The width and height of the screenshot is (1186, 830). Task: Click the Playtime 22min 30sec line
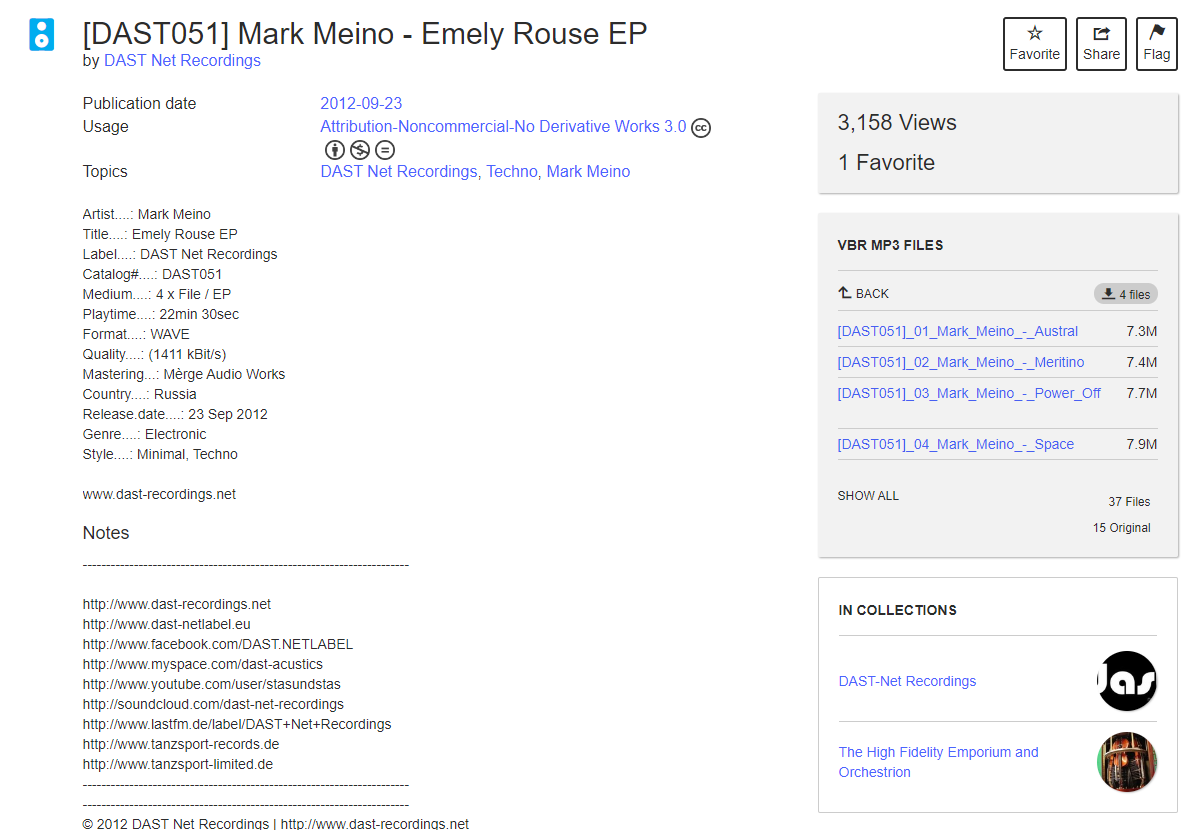click(160, 314)
